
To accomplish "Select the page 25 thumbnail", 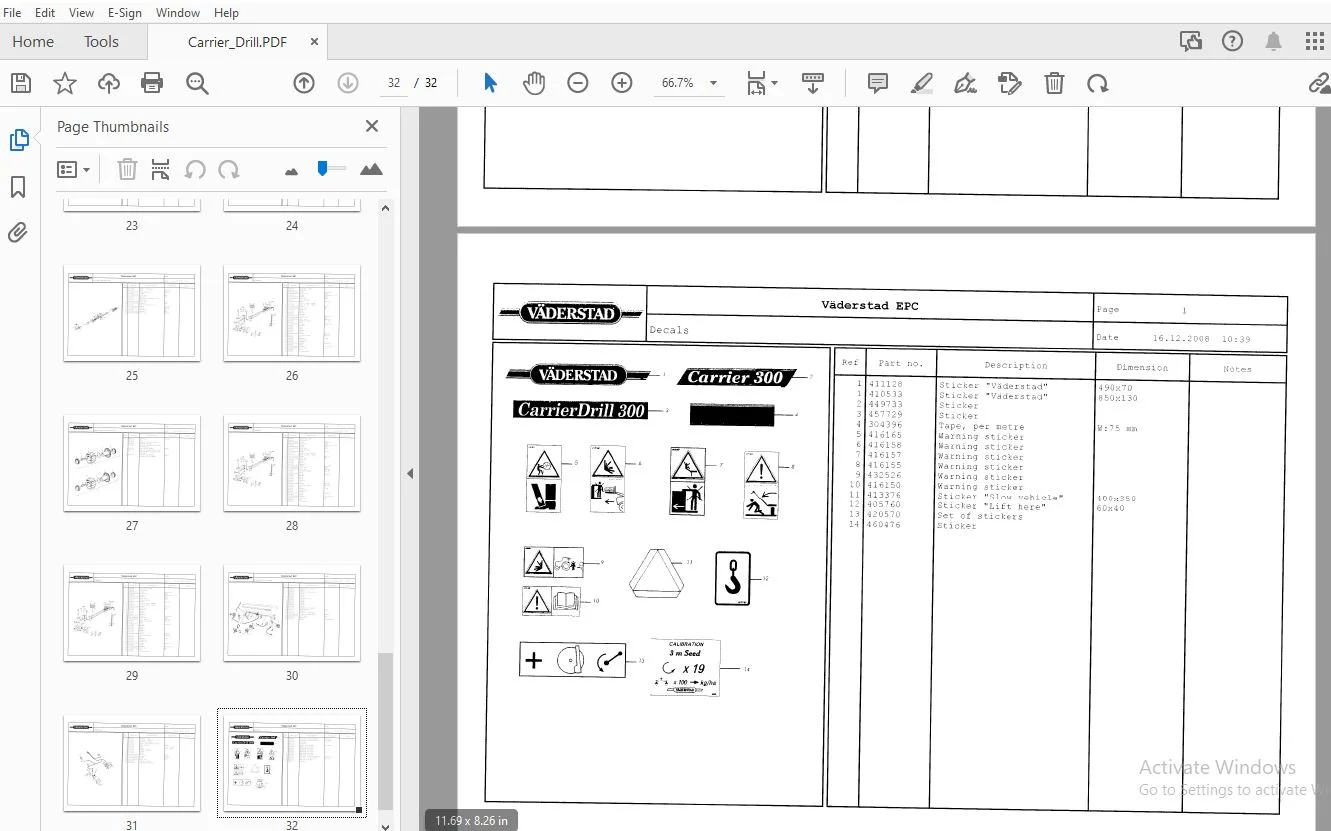I will (x=132, y=313).
